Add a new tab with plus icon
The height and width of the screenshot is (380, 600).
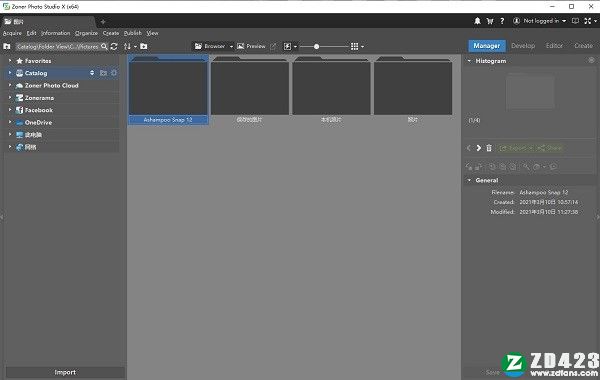pyautogui.click(x=103, y=22)
